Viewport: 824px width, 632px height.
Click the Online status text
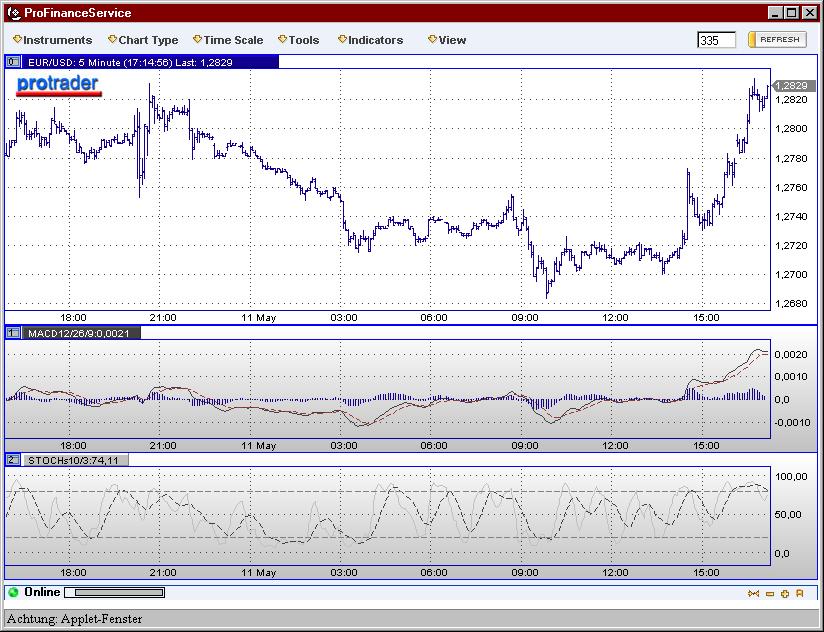[x=42, y=592]
